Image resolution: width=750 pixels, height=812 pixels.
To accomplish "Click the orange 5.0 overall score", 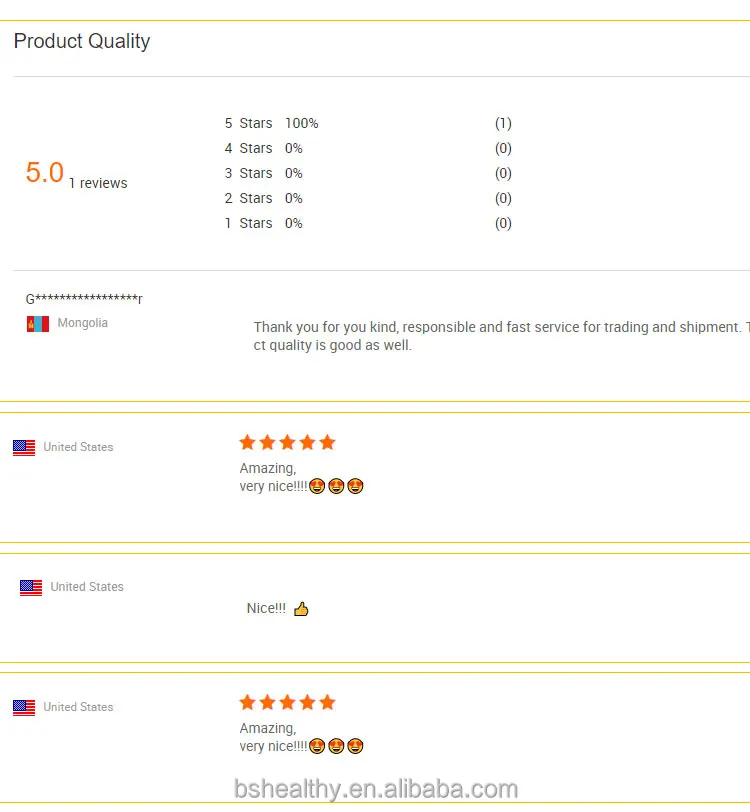I will point(45,173).
